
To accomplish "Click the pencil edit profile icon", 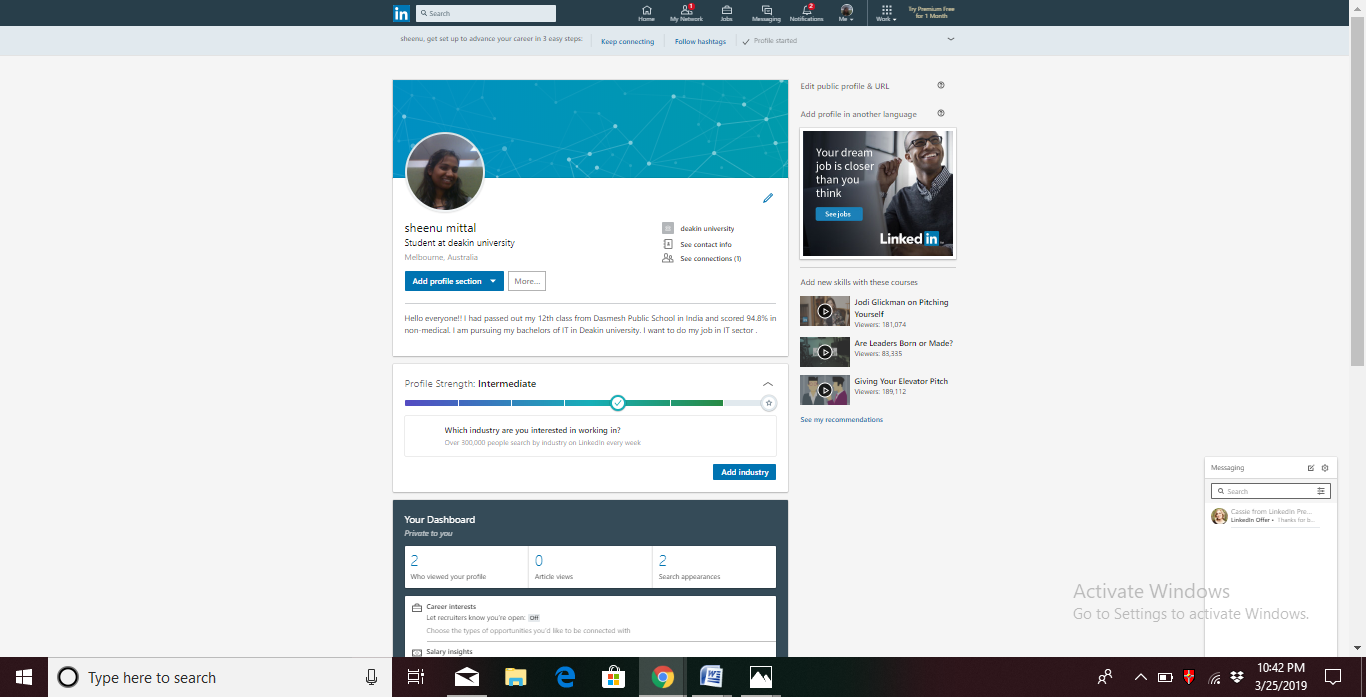I will (x=768, y=198).
